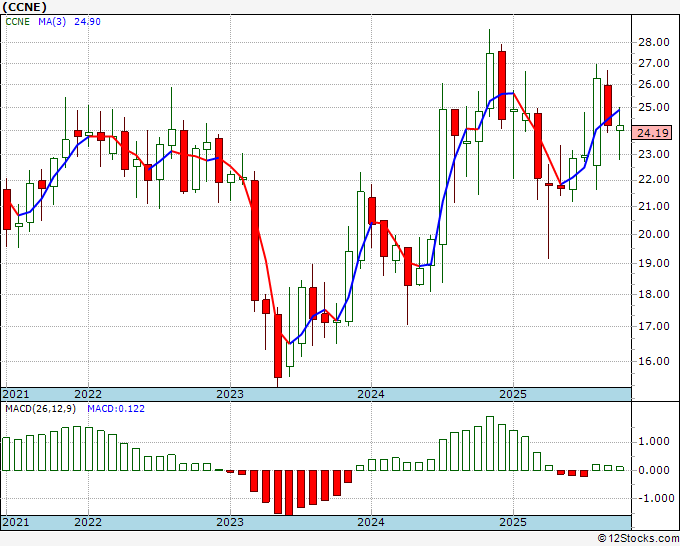Click the 16.00 price axis label
This screenshot has width=680, height=546.
654,361
